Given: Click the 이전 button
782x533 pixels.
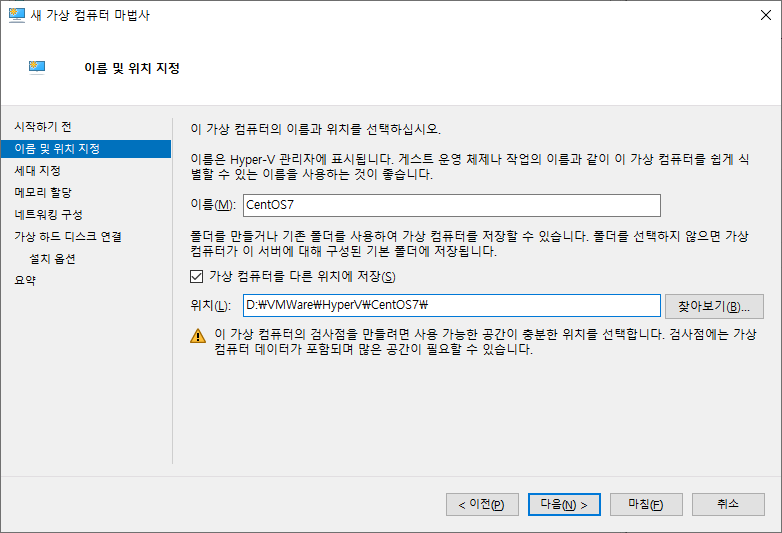Looking at the screenshot, I should click(x=482, y=505).
